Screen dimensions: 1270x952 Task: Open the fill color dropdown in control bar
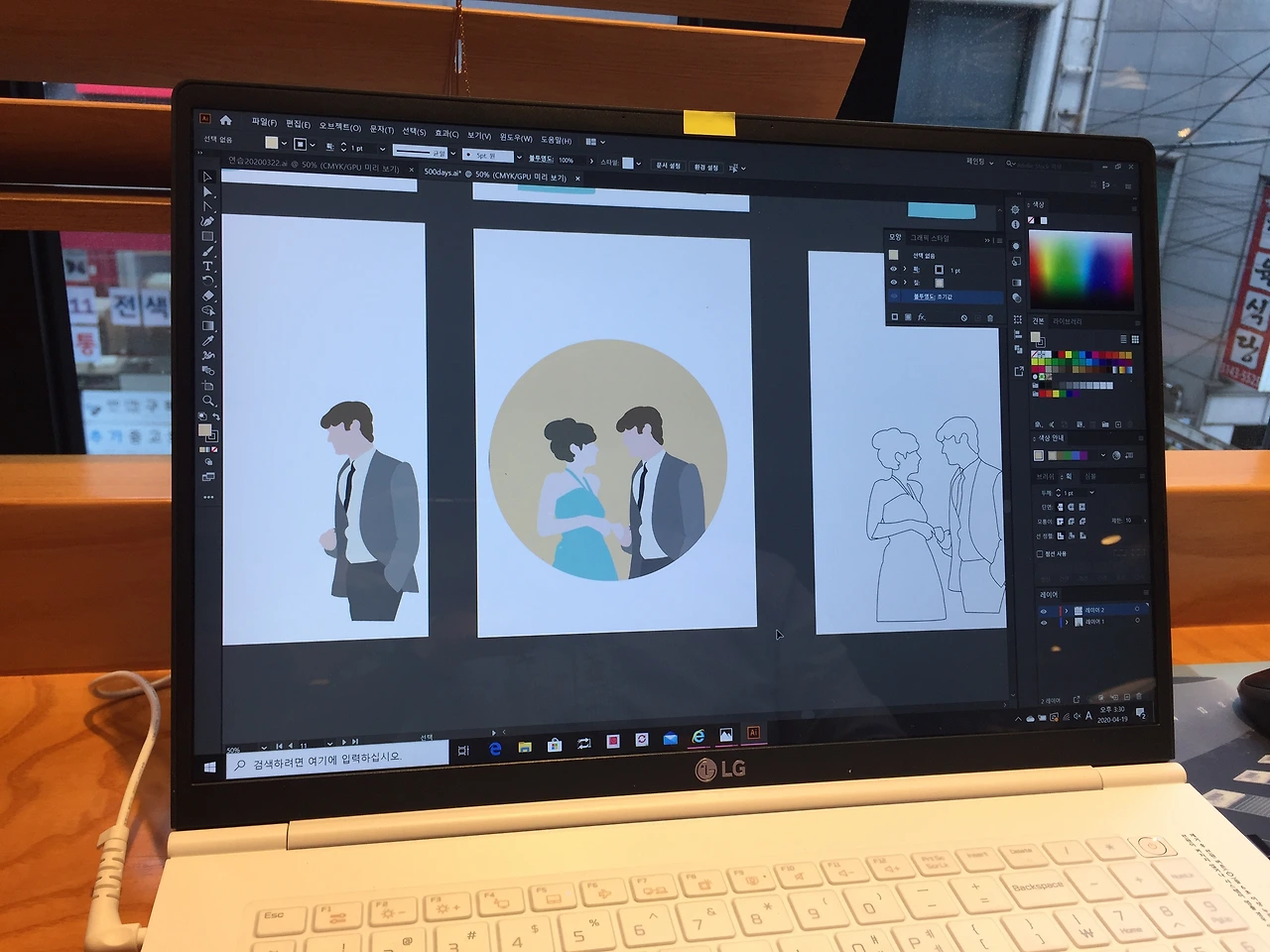point(285,144)
